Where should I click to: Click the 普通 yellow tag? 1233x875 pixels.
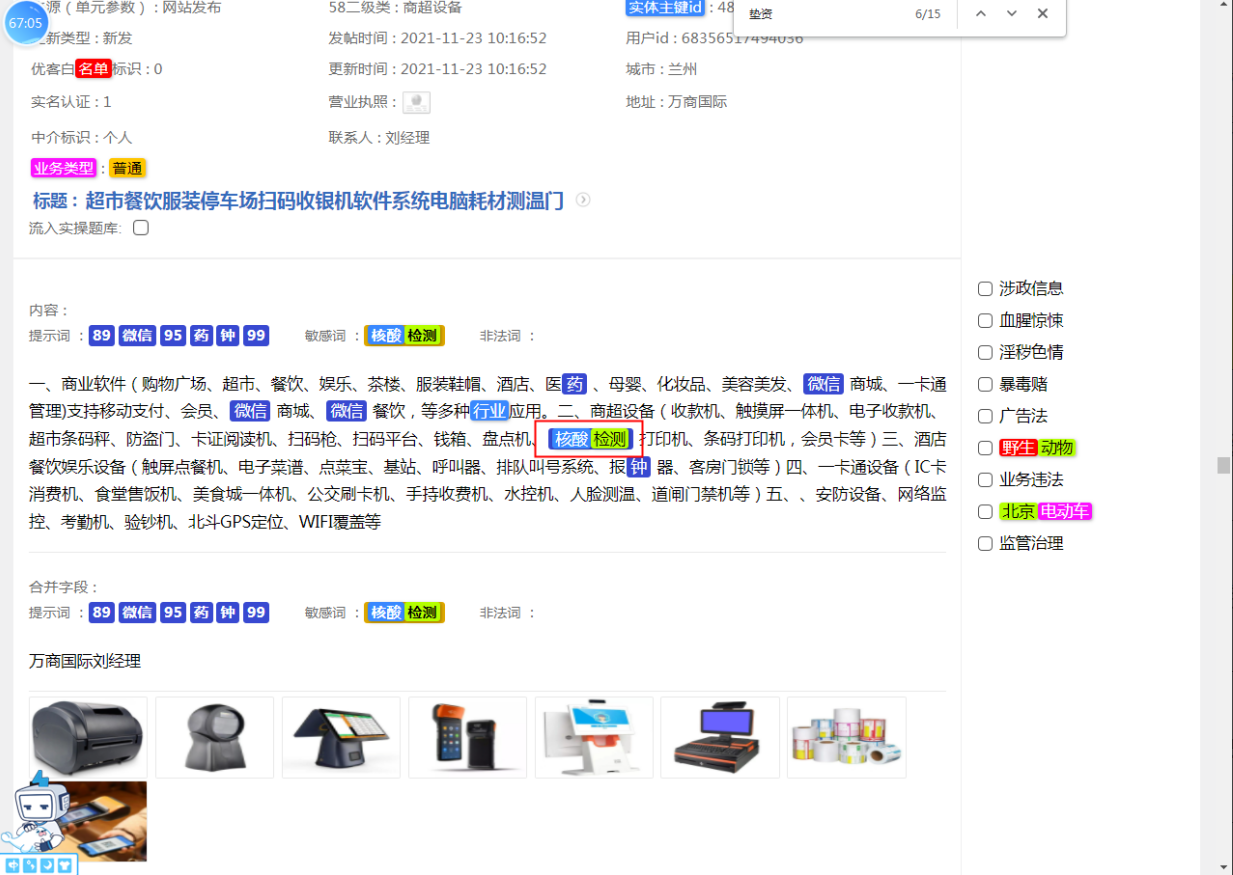click(x=127, y=168)
